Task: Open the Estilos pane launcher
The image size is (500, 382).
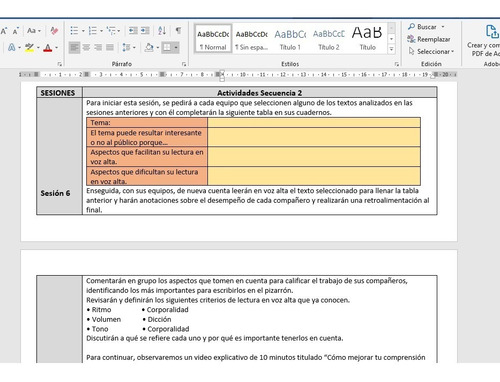Action: click(397, 64)
